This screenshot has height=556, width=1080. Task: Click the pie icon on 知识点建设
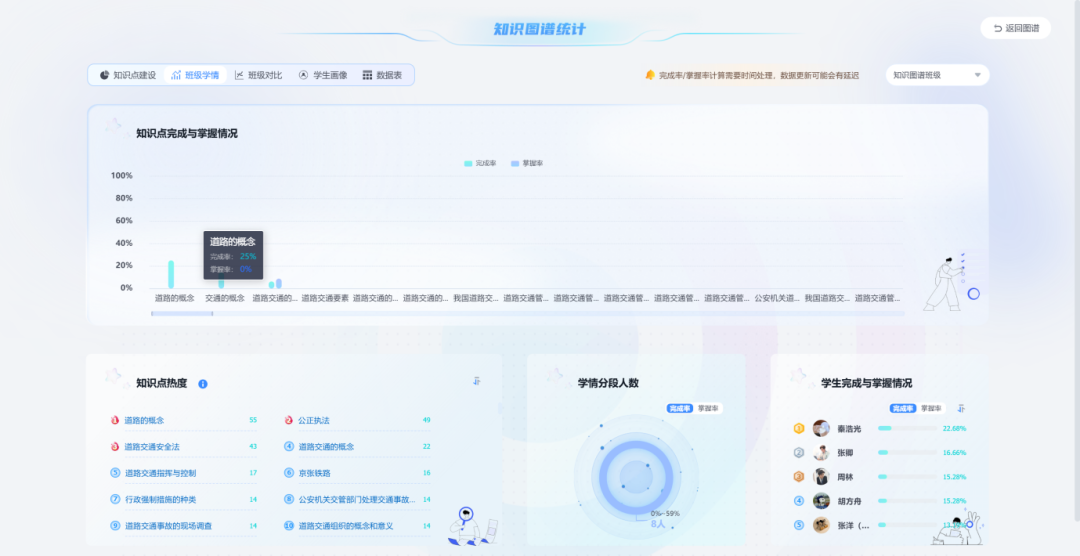pos(105,75)
